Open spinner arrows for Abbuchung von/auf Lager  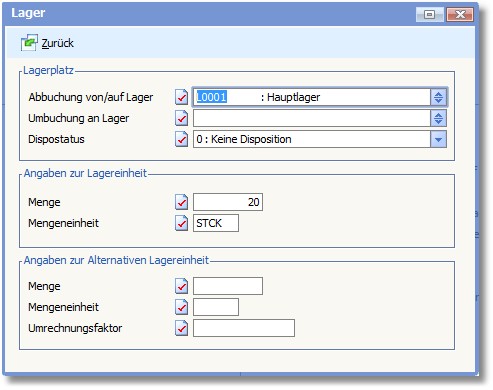point(438,97)
